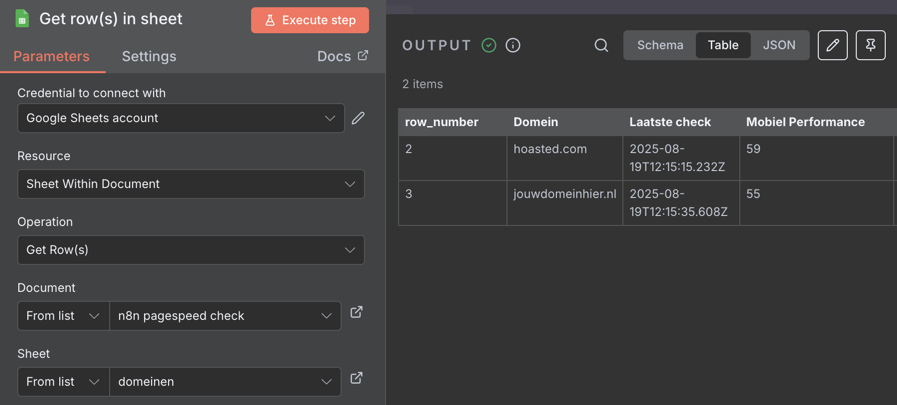Open the Operation Get Row(s) dropdown
This screenshot has width=897, height=405.
pyautogui.click(x=191, y=250)
